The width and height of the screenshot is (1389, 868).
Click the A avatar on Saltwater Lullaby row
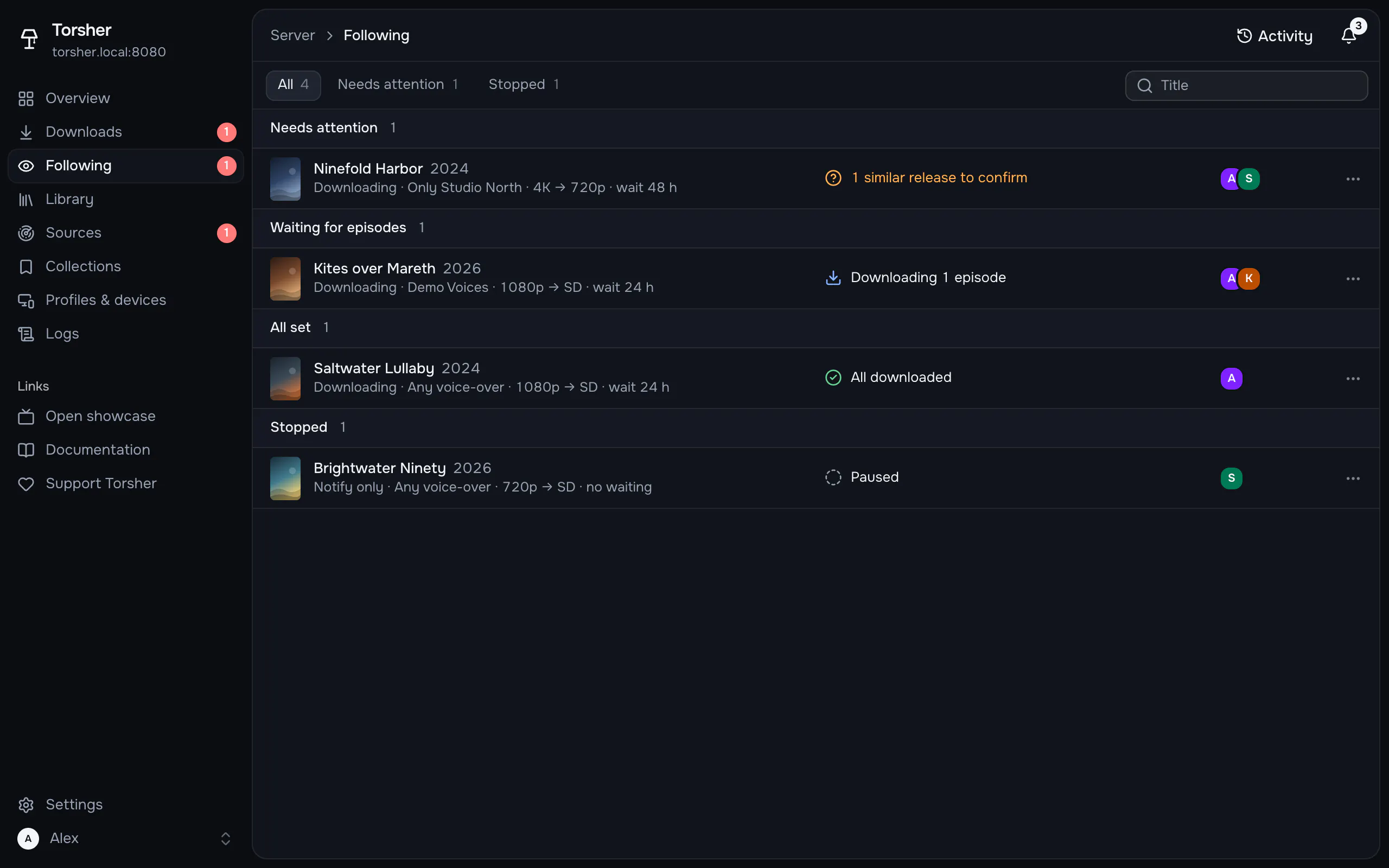coord(1231,378)
